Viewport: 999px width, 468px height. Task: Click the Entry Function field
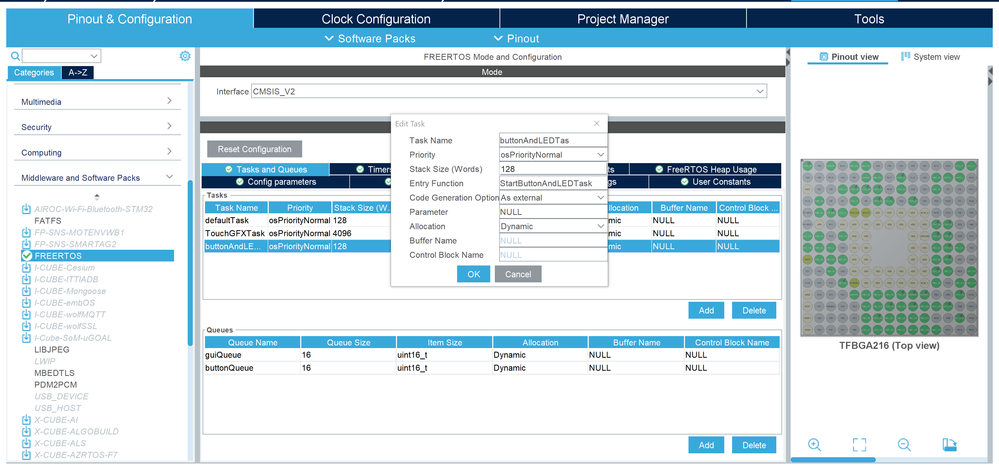552,183
